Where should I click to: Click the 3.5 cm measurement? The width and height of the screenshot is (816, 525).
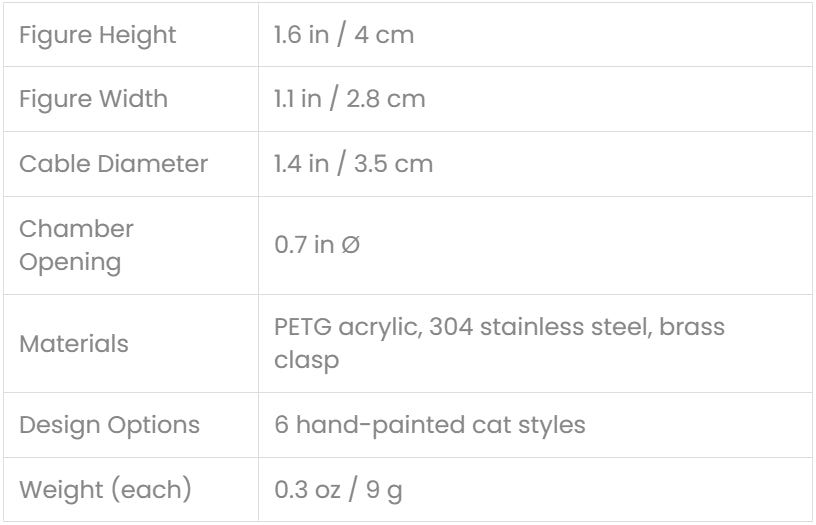click(x=393, y=163)
